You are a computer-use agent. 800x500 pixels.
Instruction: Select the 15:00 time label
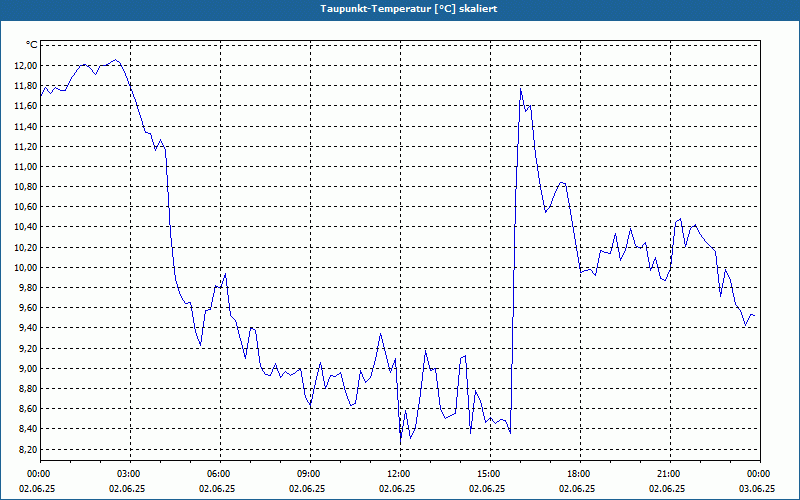(490, 474)
